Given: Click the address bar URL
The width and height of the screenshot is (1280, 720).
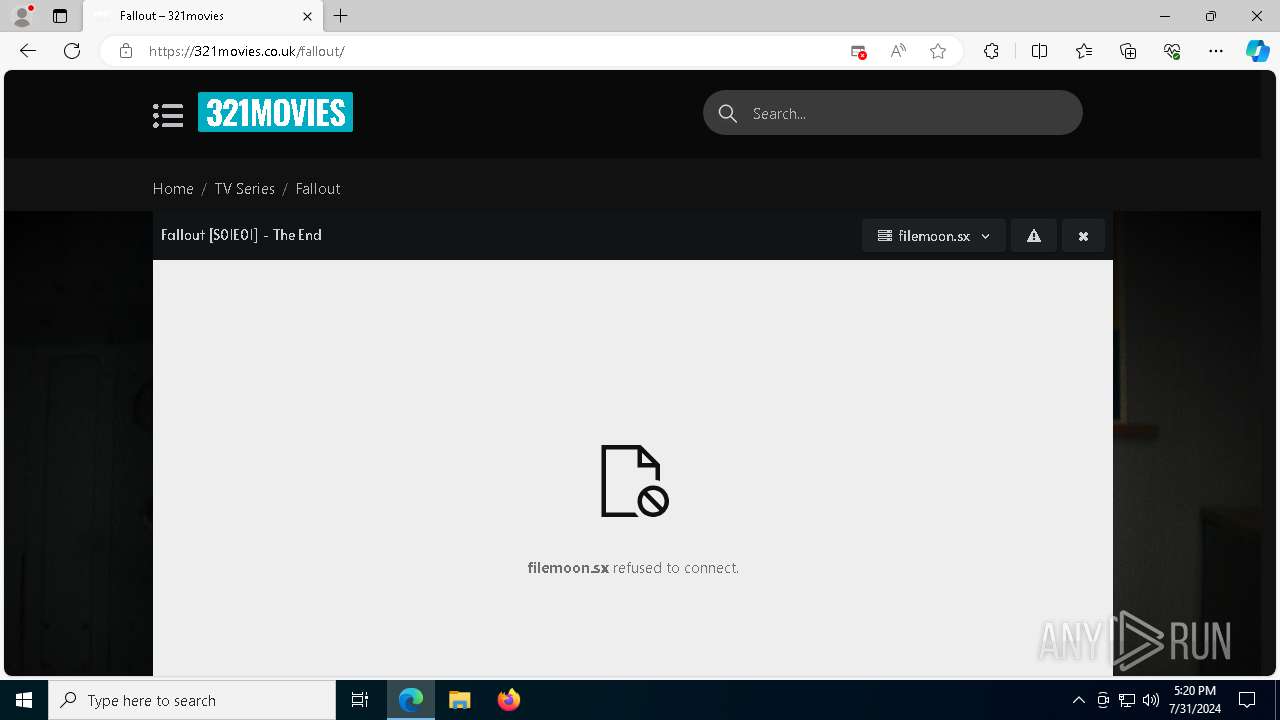Looking at the screenshot, I should [246, 51].
